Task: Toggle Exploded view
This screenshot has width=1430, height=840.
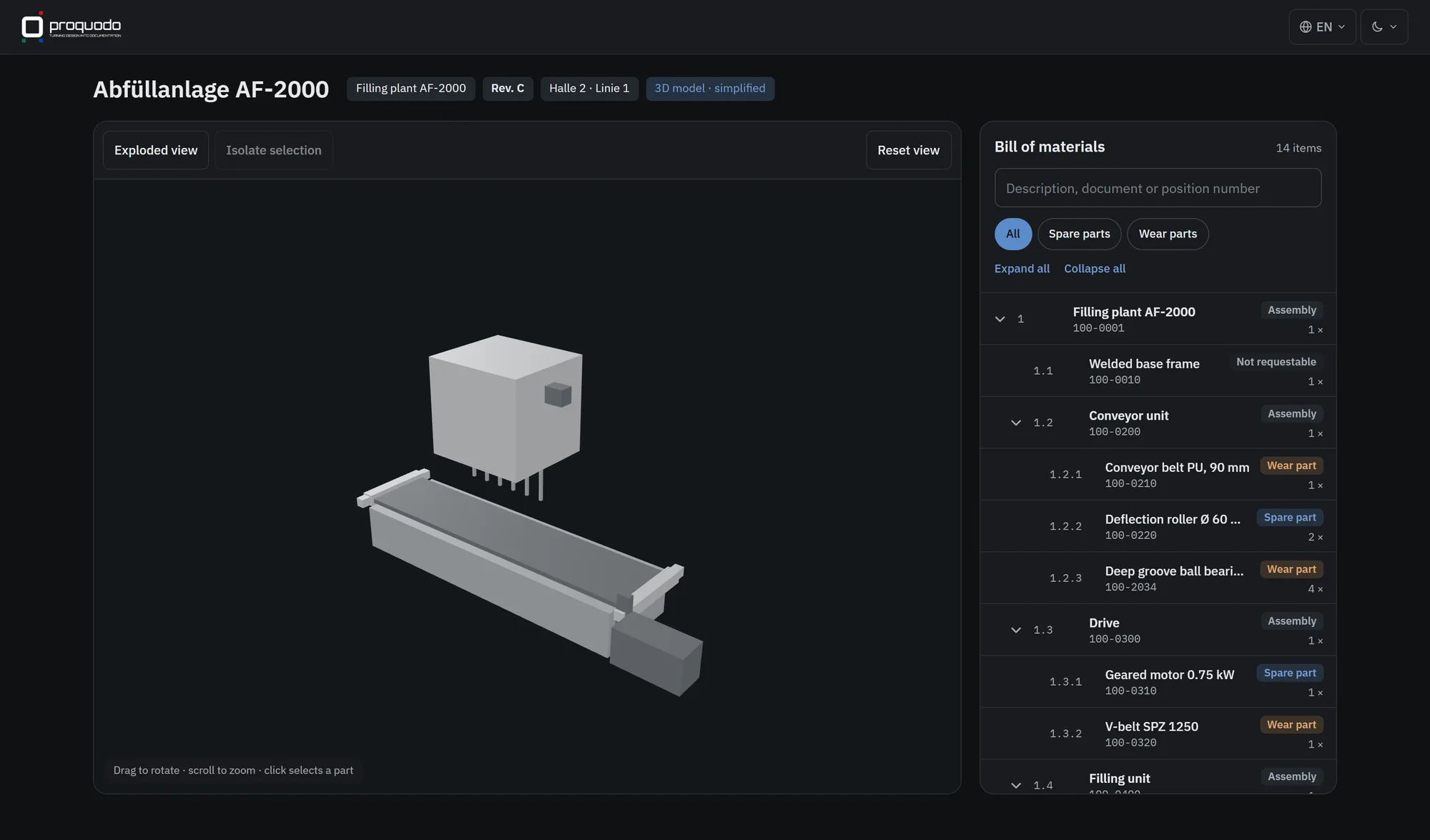Action: pos(156,150)
